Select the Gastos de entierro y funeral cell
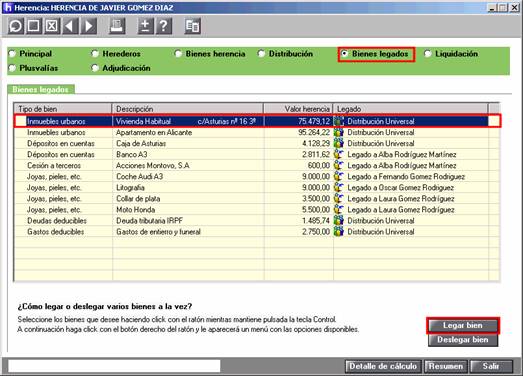This screenshot has width=523, height=376. tap(188, 232)
